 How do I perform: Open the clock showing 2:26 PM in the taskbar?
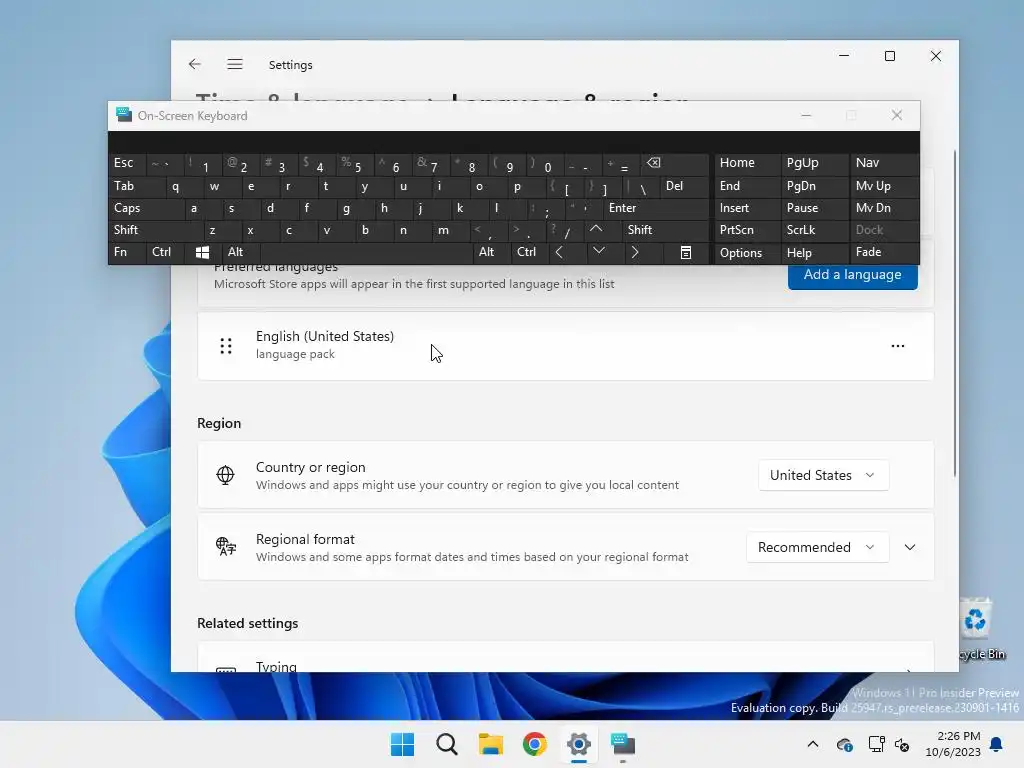point(953,744)
